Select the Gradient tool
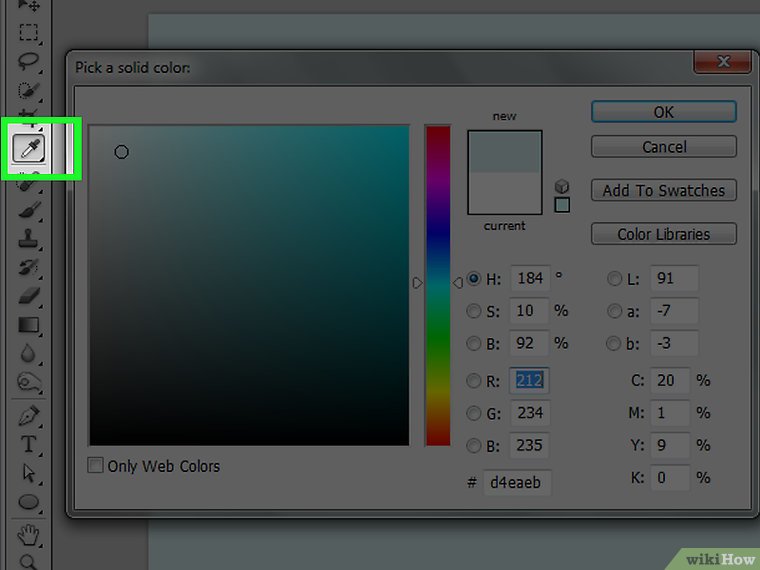Viewport: 760px width, 570px height. (28, 325)
